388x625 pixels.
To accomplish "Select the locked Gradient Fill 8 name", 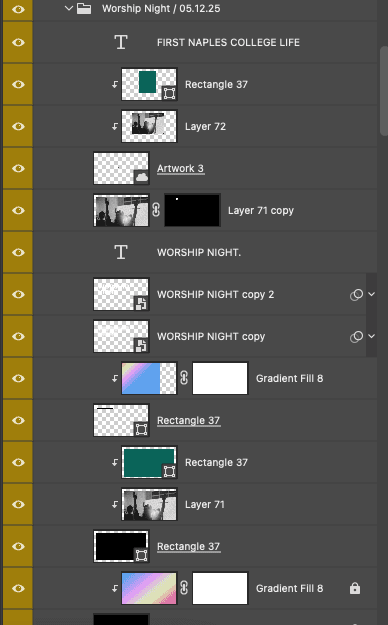I will (x=290, y=588).
